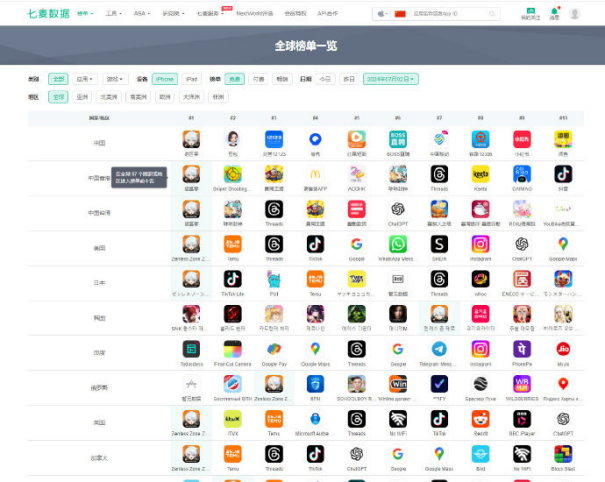The image size is (605, 482).
Task: Expand the 七麦服务 navigation menu
Action: (x=210, y=14)
